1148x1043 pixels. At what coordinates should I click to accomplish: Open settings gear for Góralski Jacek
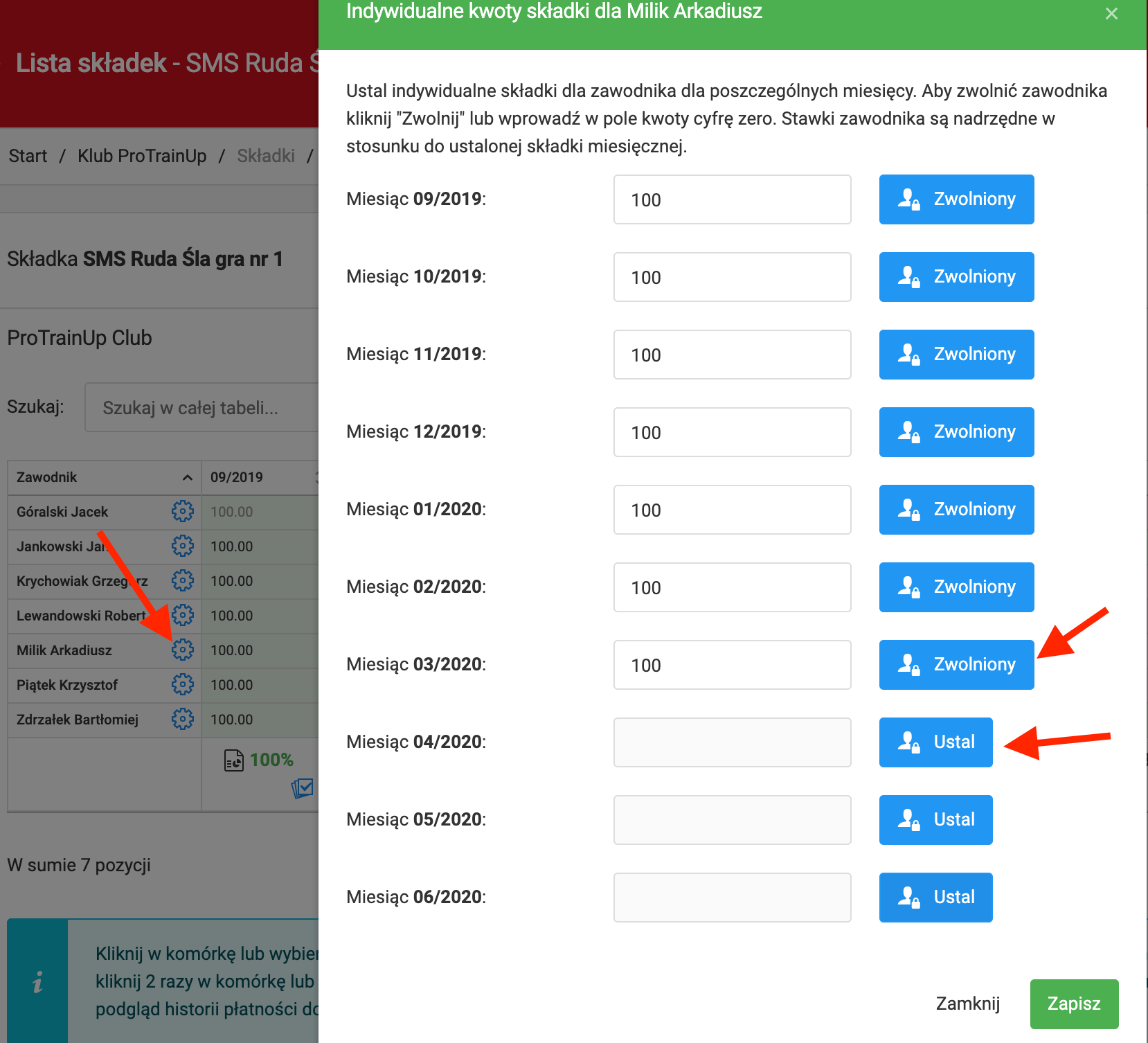(183, 511)
